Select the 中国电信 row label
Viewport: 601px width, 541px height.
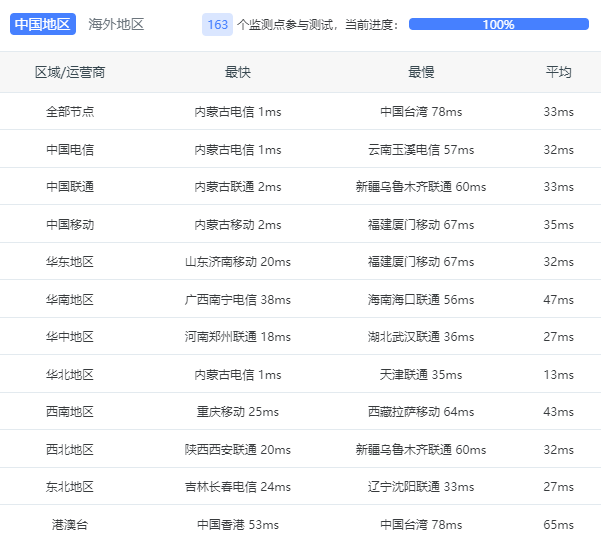point(70,150)
